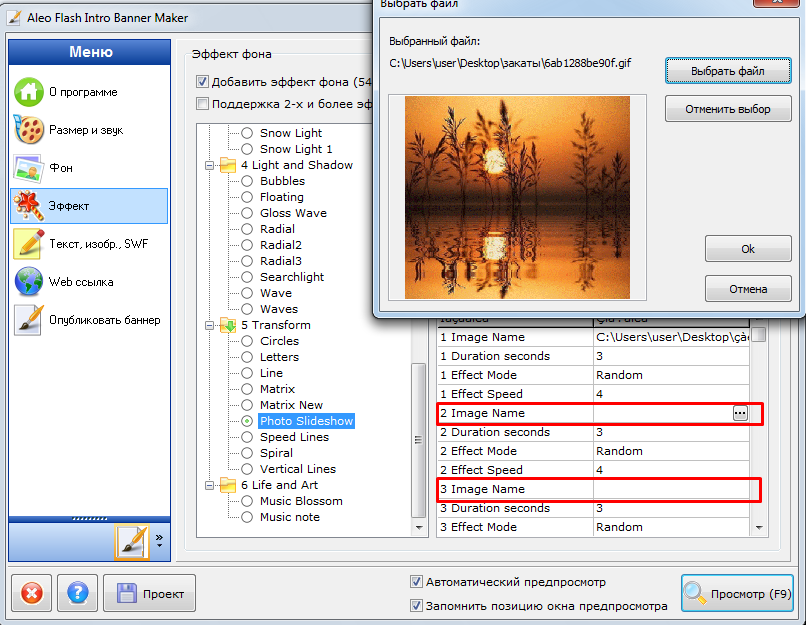Screen dimensions: 806x625
Task: Select the Radial3 effect label
Action: [x=281, y=261]
